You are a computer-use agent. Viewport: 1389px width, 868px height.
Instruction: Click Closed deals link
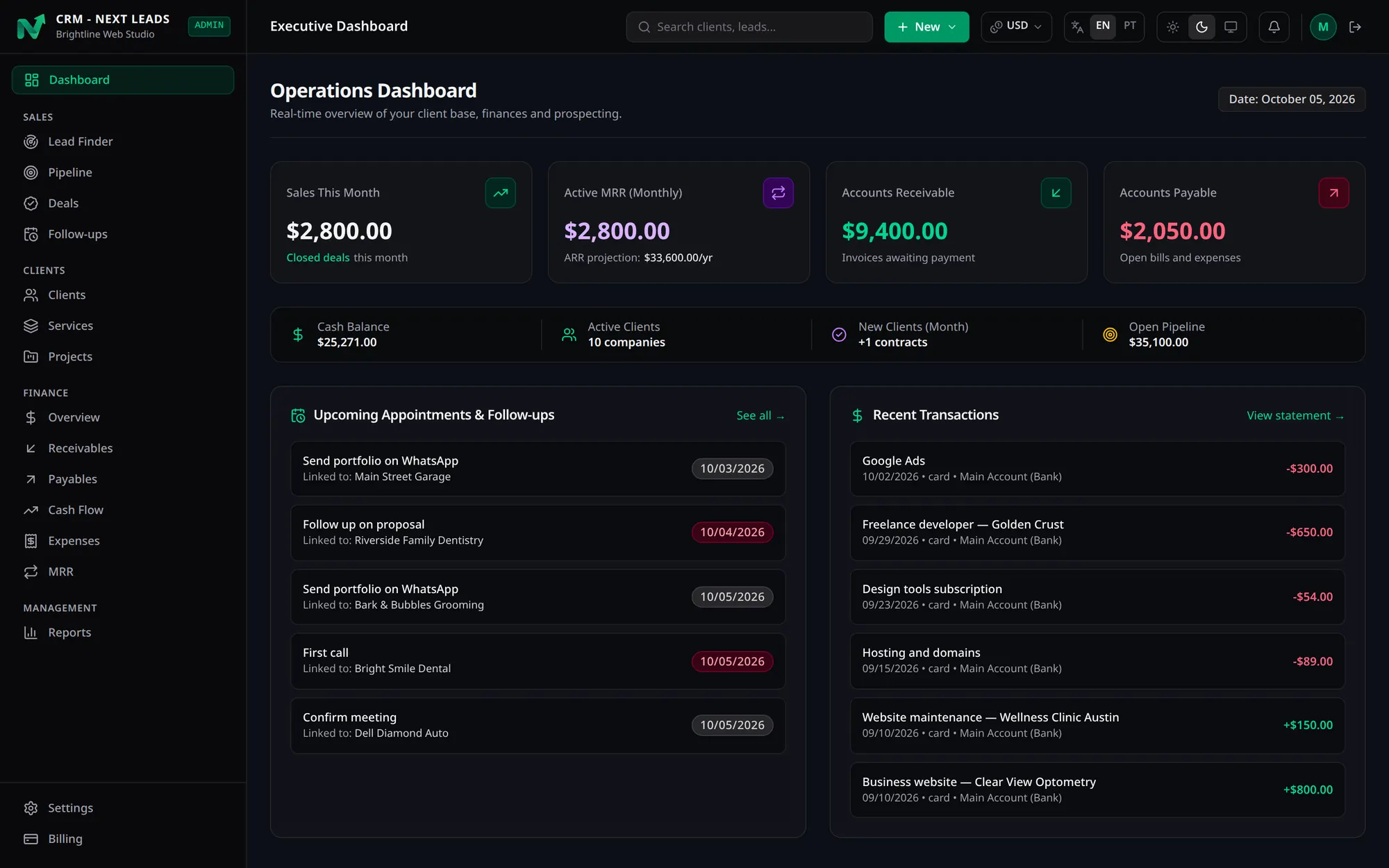tap(318, 258)
